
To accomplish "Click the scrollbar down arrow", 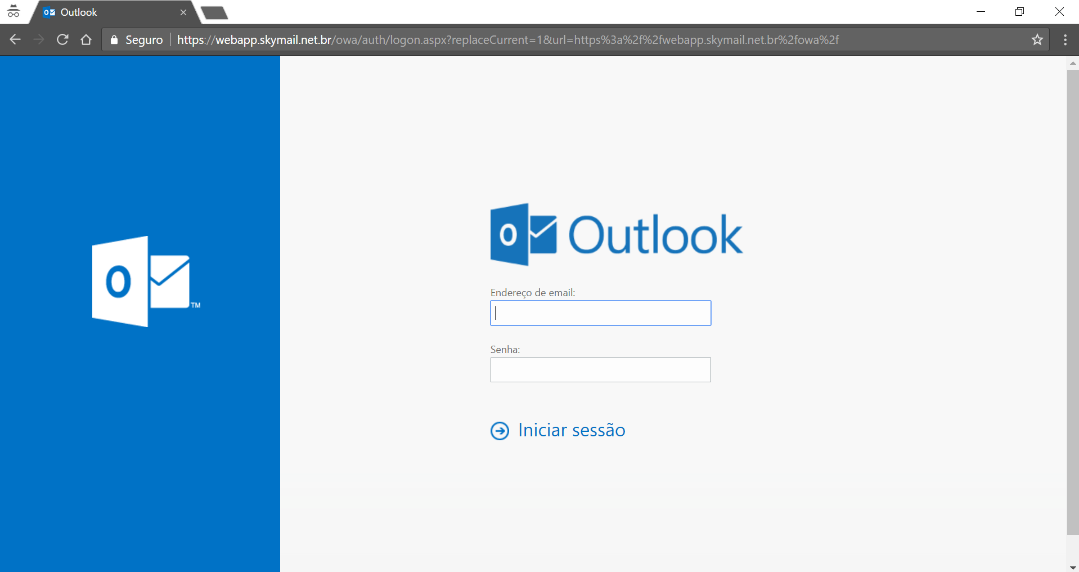I will click(x=1072, y=565).
